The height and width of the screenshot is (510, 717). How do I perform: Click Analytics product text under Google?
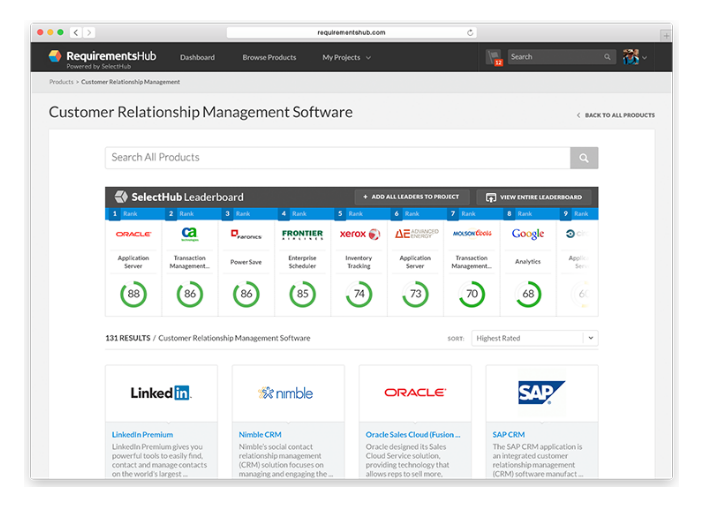point(528,262)
